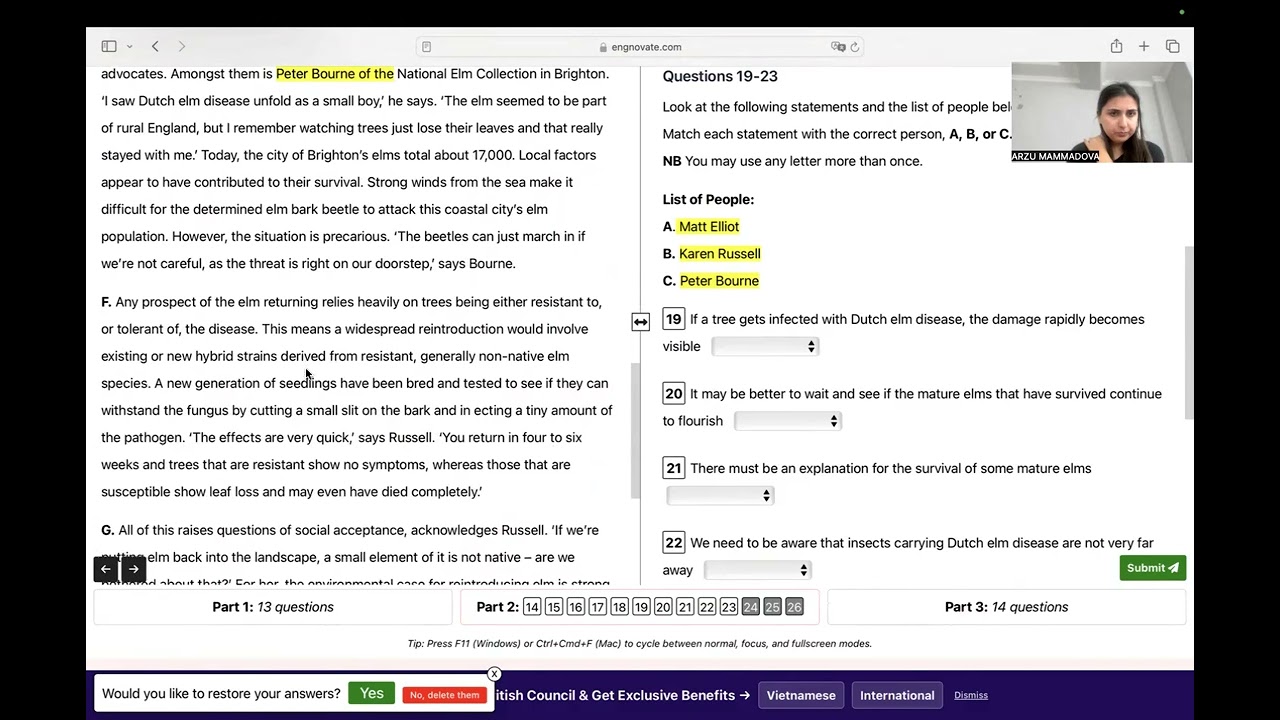Jump to question 21
This screenshot has height=720, width=1280.
tap(685, 607)
